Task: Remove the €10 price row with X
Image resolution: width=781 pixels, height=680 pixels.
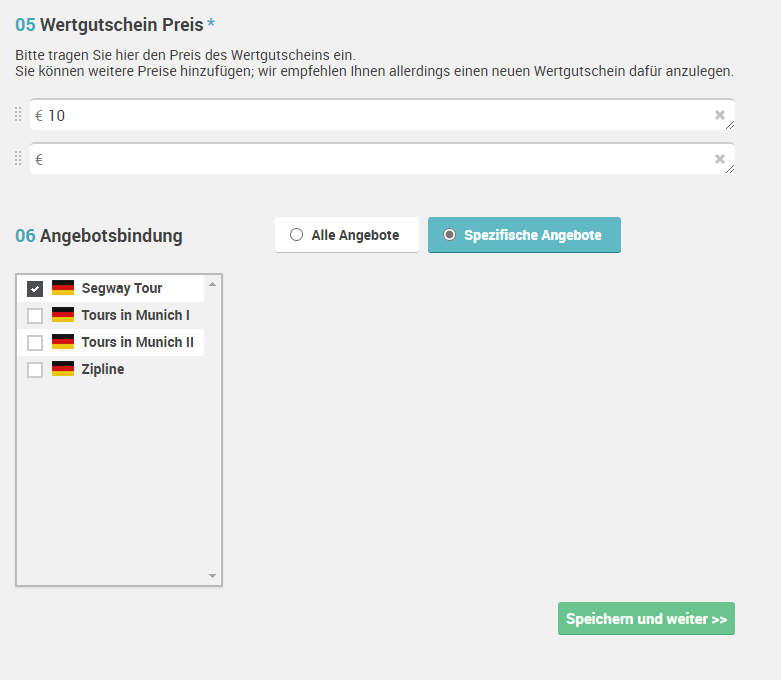Action: [x=719, y=115]
